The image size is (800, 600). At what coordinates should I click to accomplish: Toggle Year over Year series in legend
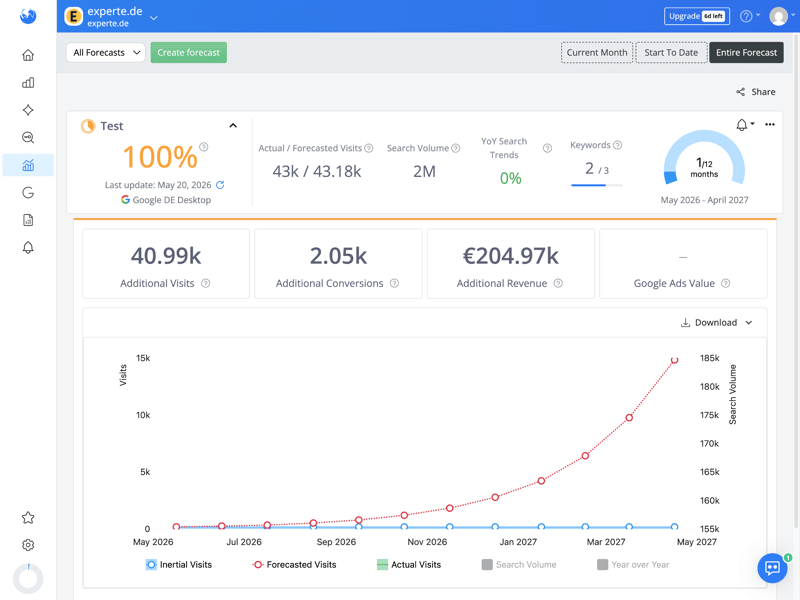point(633,564)
